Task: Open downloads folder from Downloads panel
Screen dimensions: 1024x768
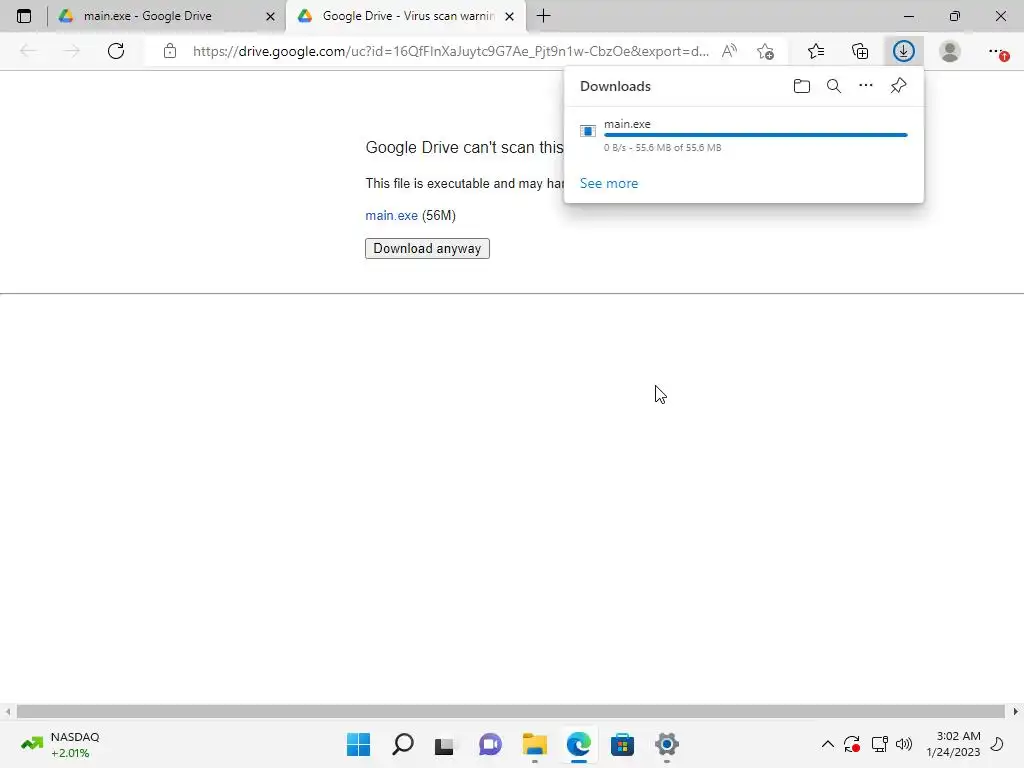Action: click(x=802, y=86)
